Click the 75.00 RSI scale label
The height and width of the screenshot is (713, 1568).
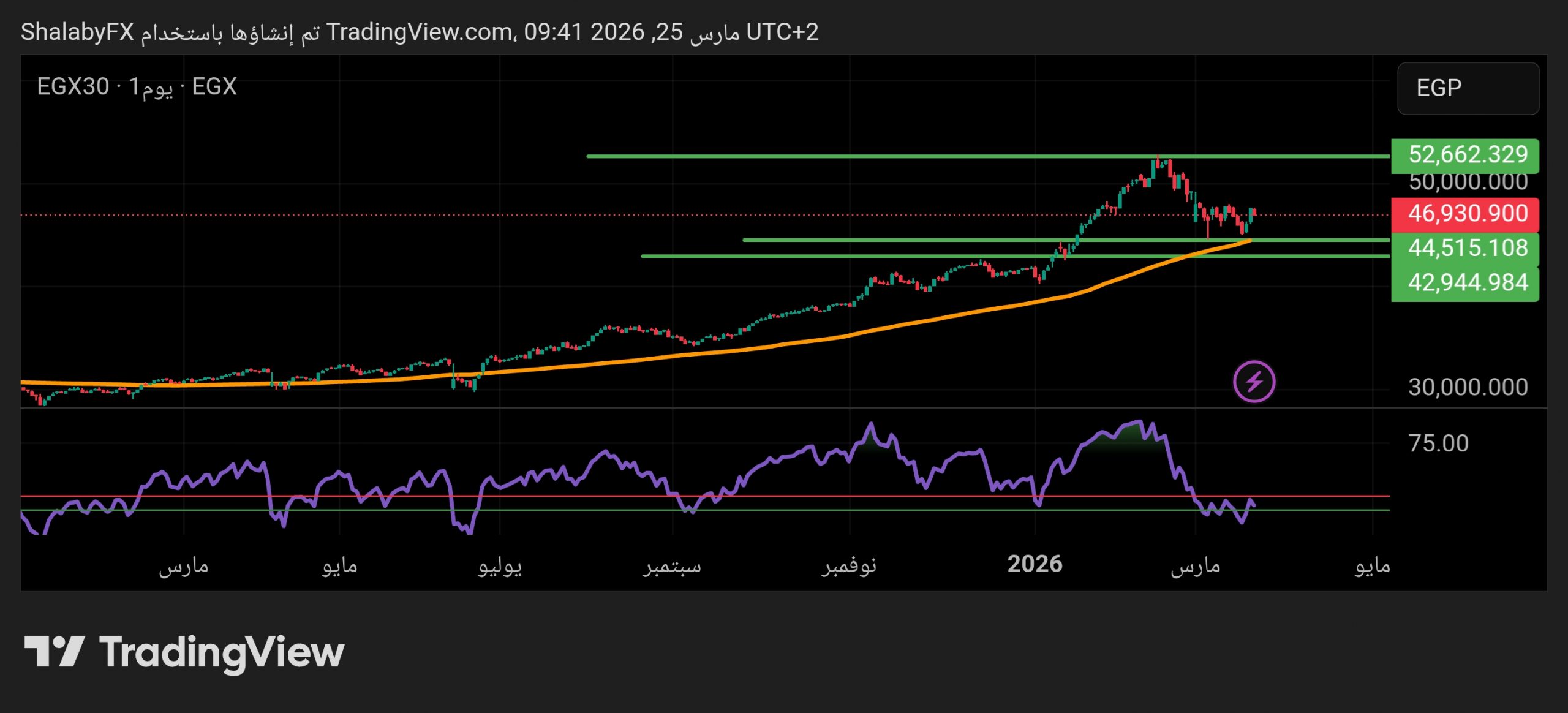pyautogui.click(x=1438, y=443)
